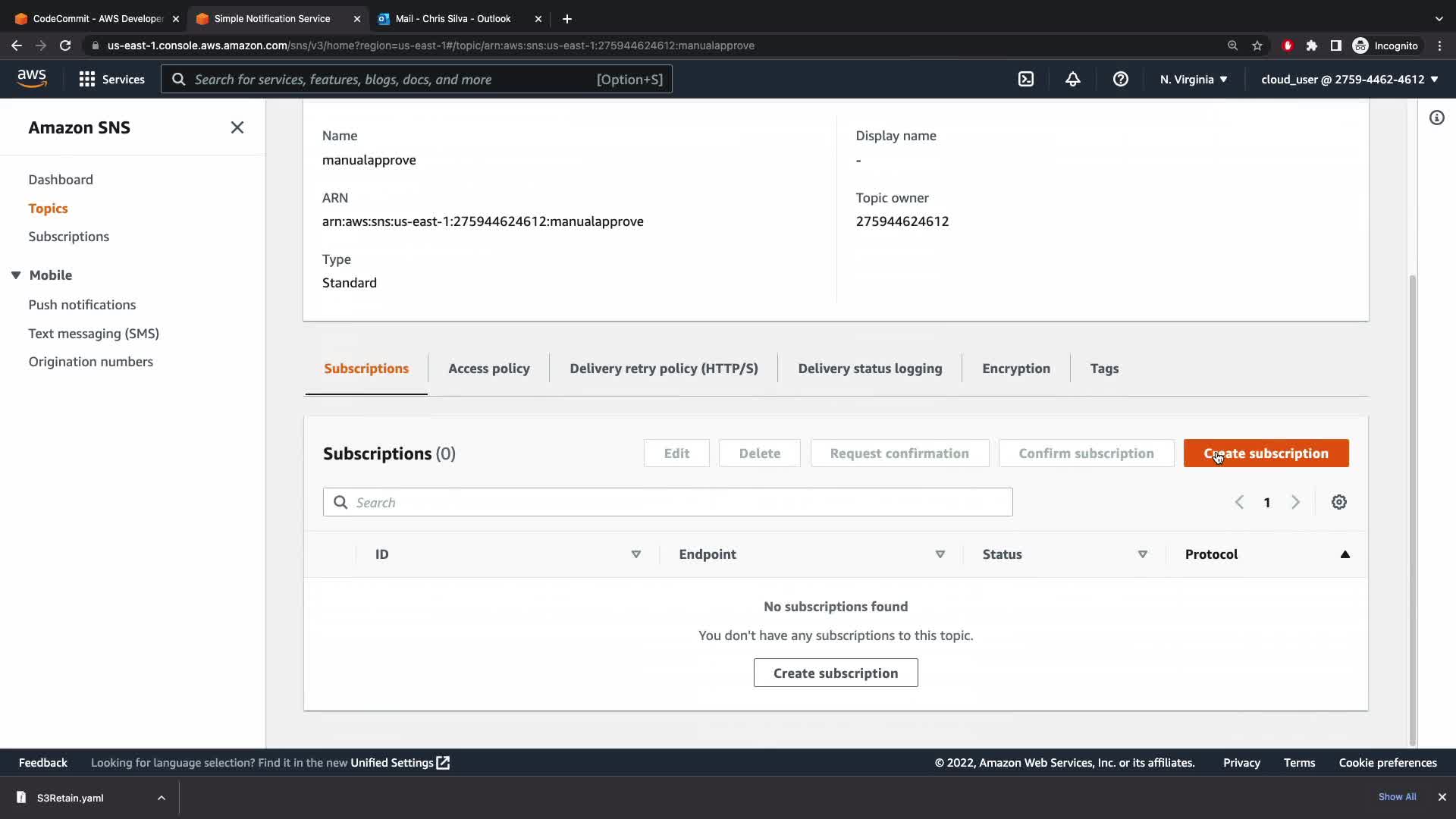Click the subscriptions search field
Screen dimensions: 1456x819
667,502
